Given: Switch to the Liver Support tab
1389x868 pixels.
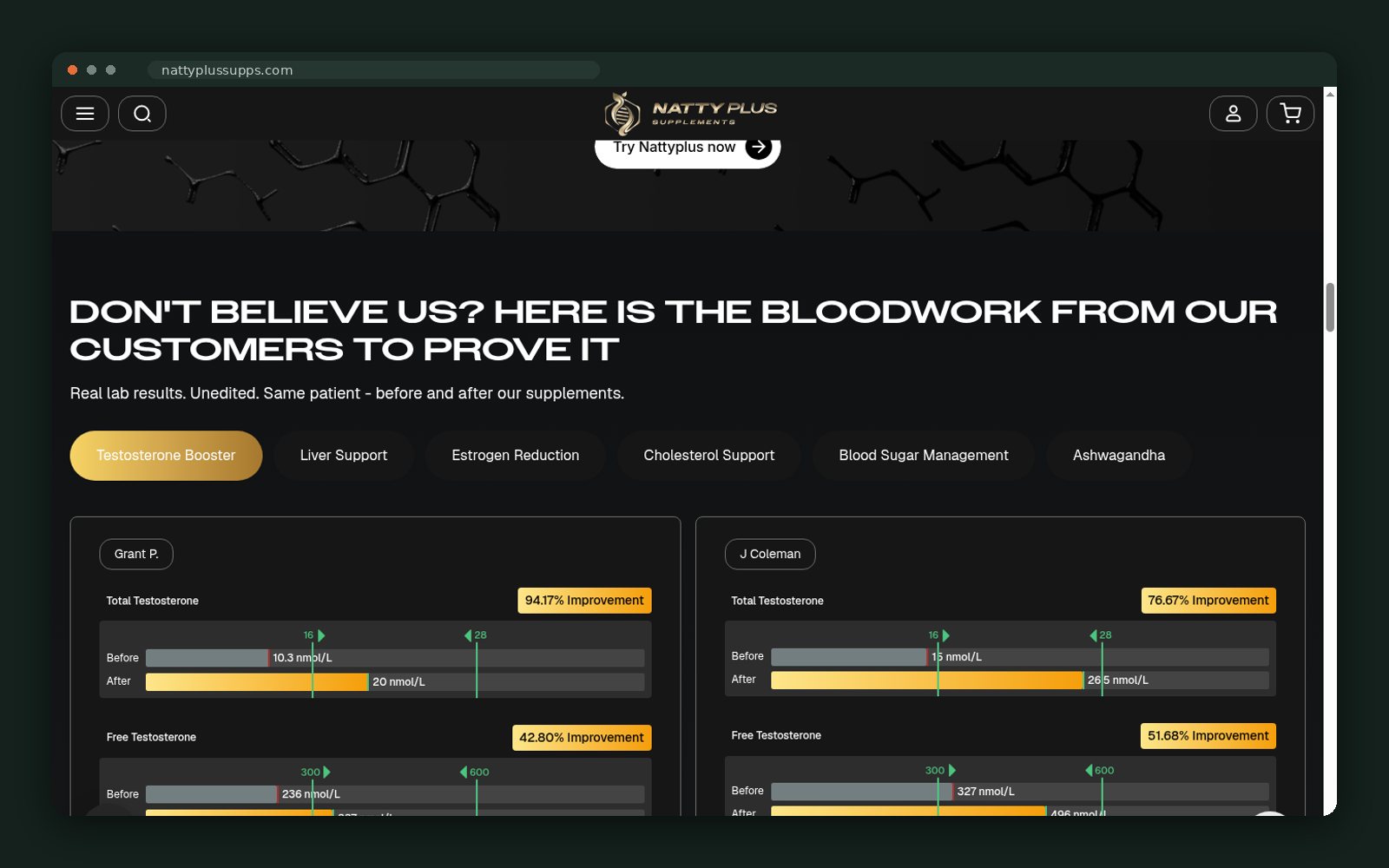Looking at the screenshot, I should (x=344, y=456).
